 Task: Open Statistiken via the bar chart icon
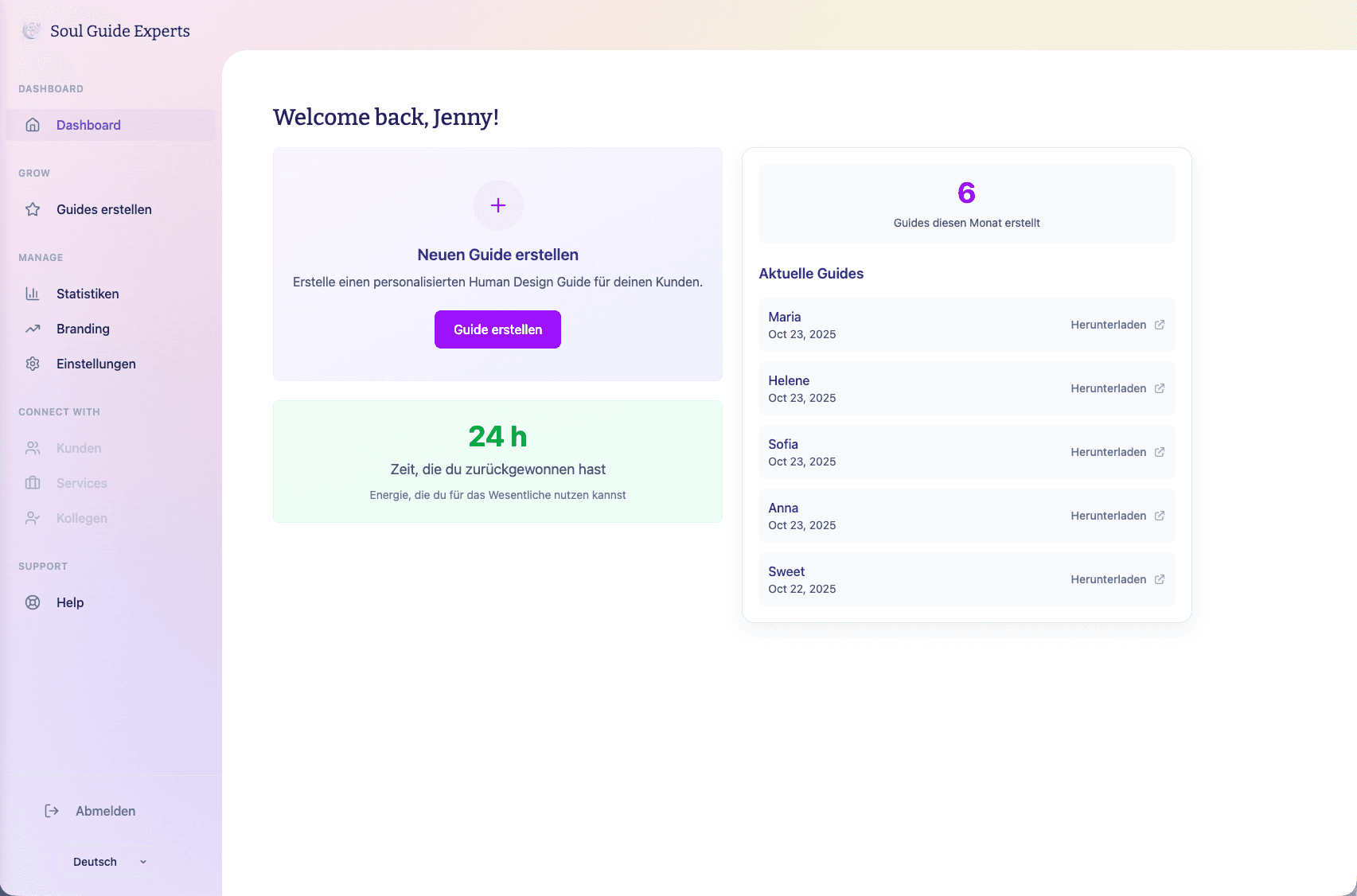pyautogui.click(x=33, y=294)
